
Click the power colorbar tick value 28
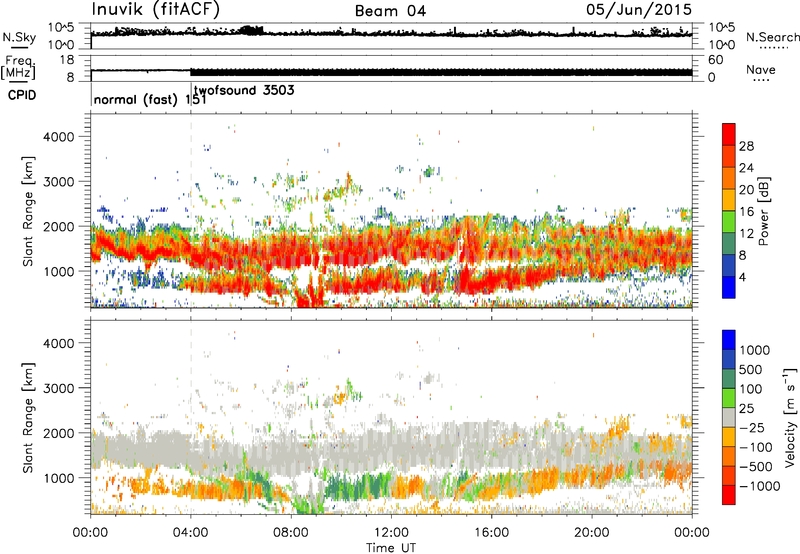pyautogui.click(x=746, y=146)
